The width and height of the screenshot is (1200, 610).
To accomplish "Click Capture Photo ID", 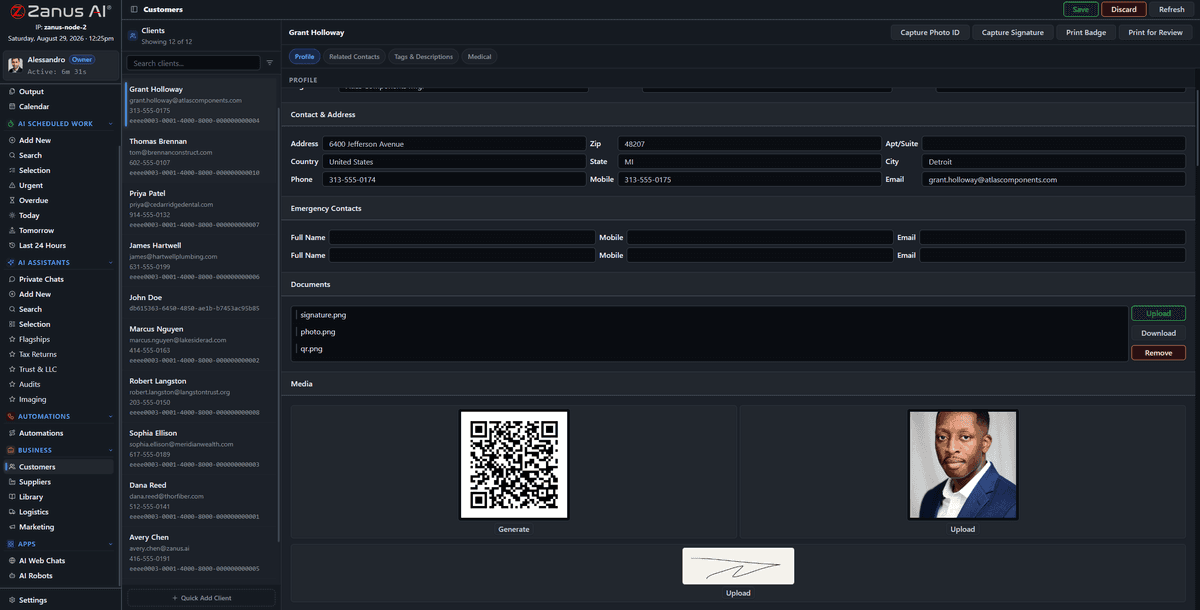I will 929,33.
